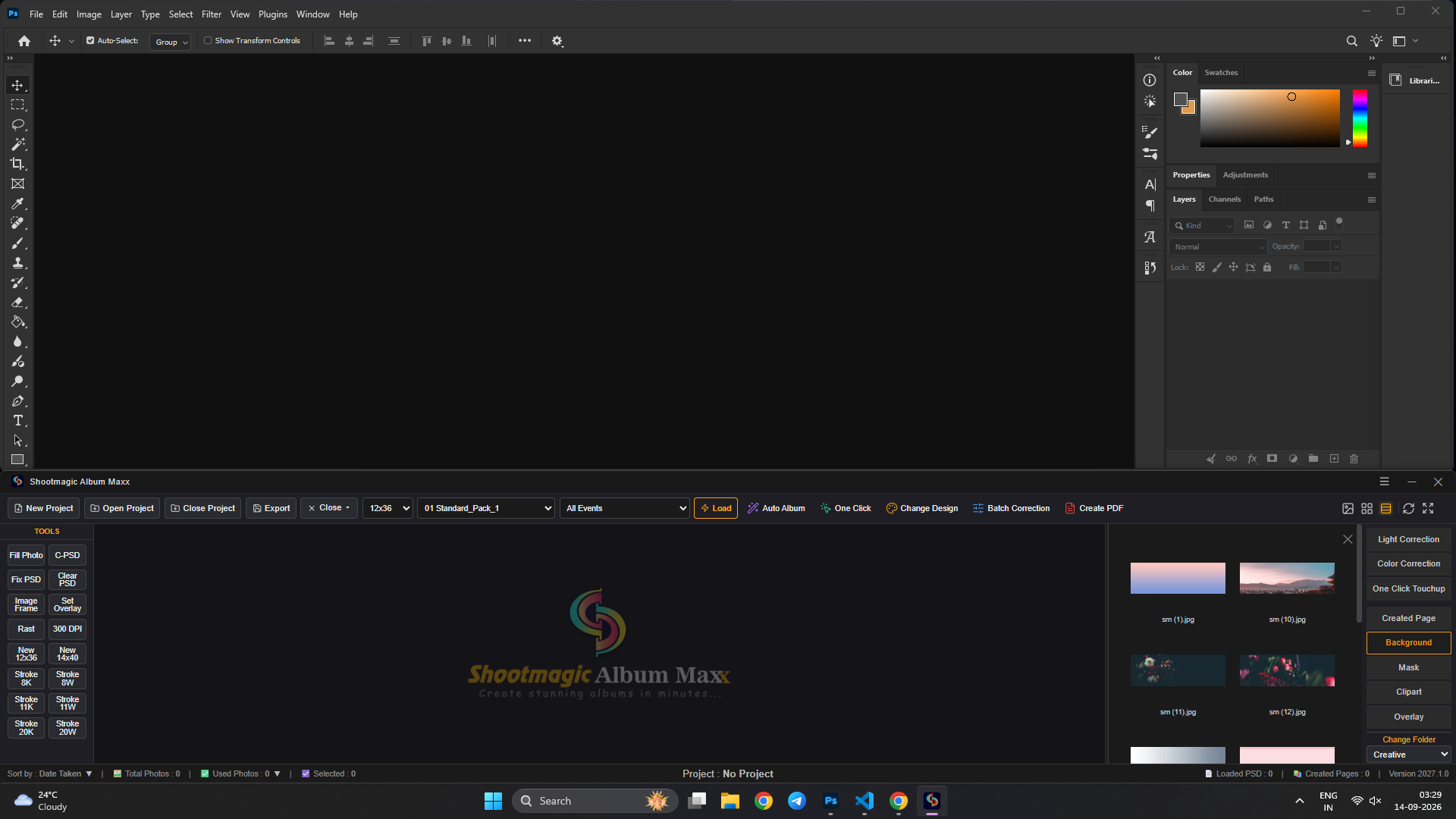Select the Eraser tool
Screen dimensions: 1456x819
pos(17,302)
